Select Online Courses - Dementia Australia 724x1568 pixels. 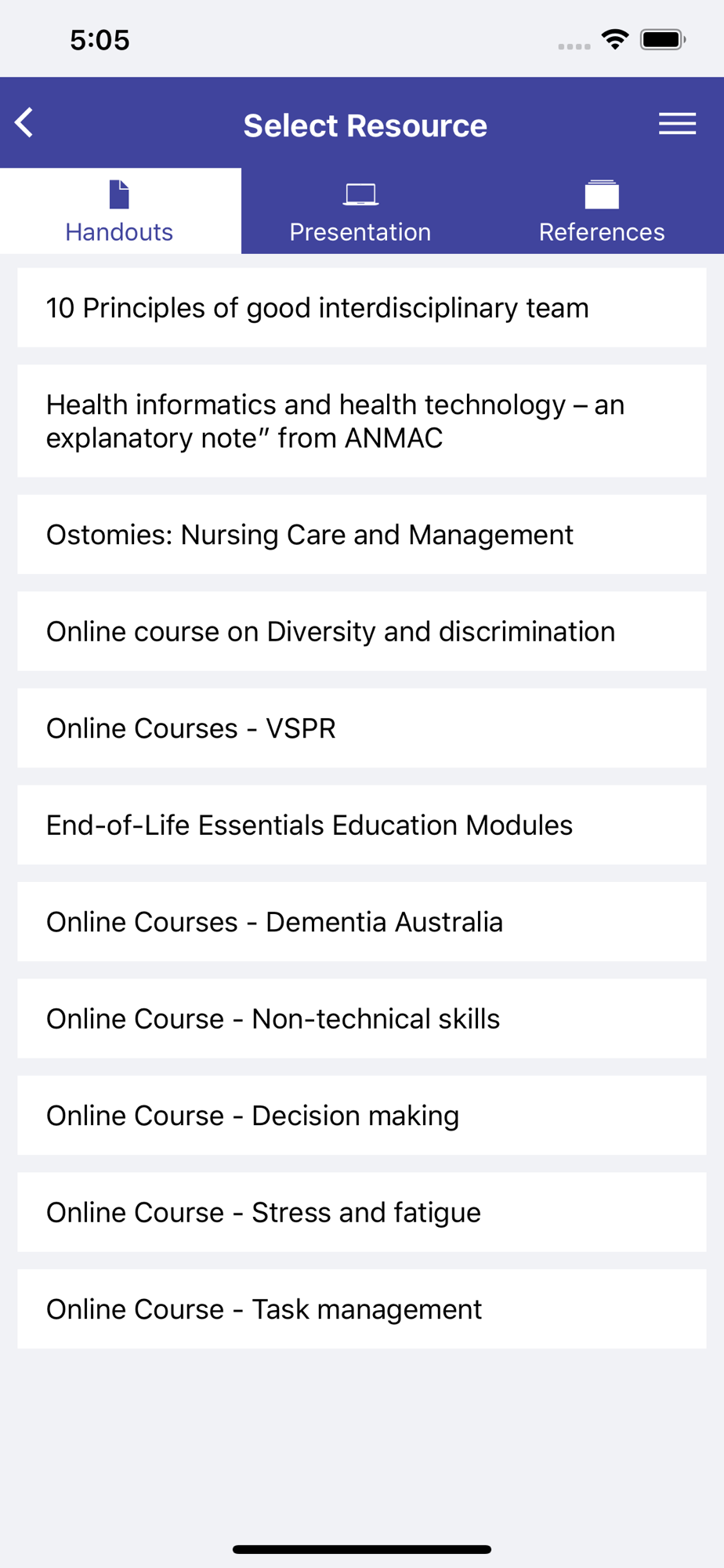click(x=362, y=922)
